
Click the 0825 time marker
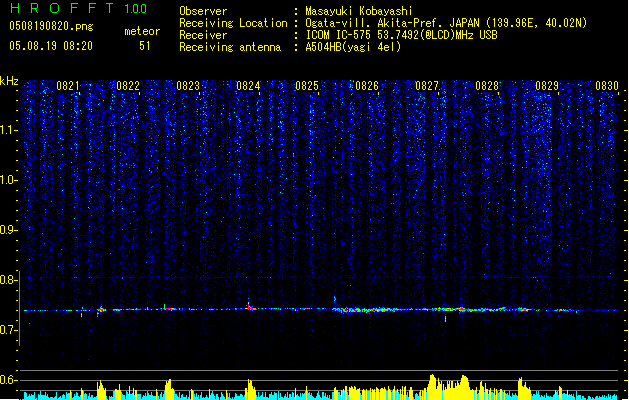[307, 86]
